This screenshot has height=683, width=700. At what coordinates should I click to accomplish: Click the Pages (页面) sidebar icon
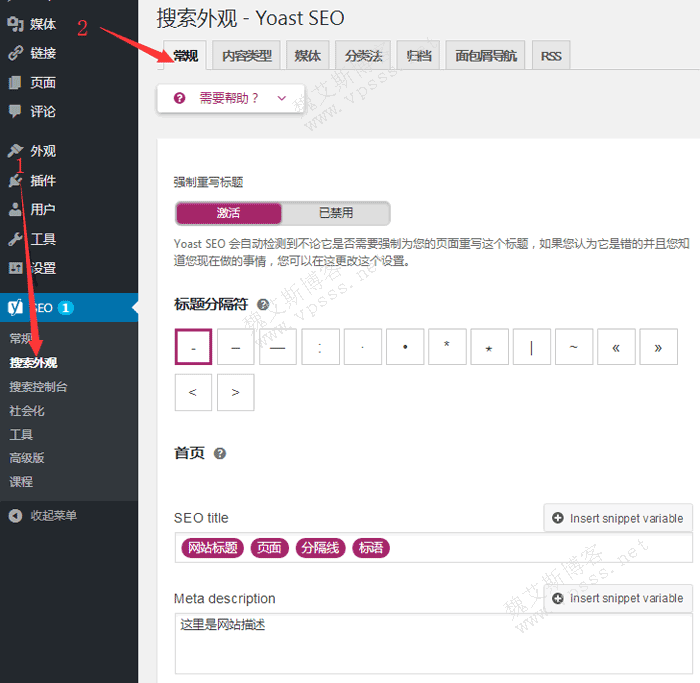pos(15,83)
